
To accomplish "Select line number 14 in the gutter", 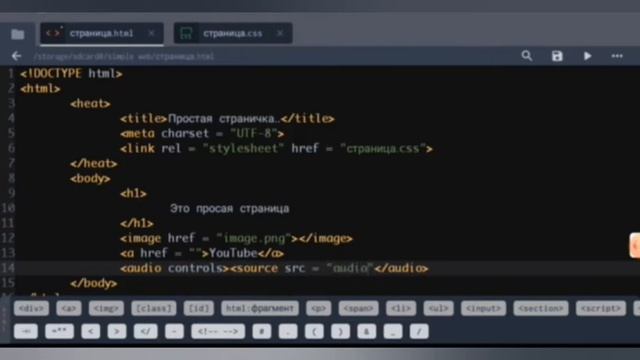I will pos(8,268).
